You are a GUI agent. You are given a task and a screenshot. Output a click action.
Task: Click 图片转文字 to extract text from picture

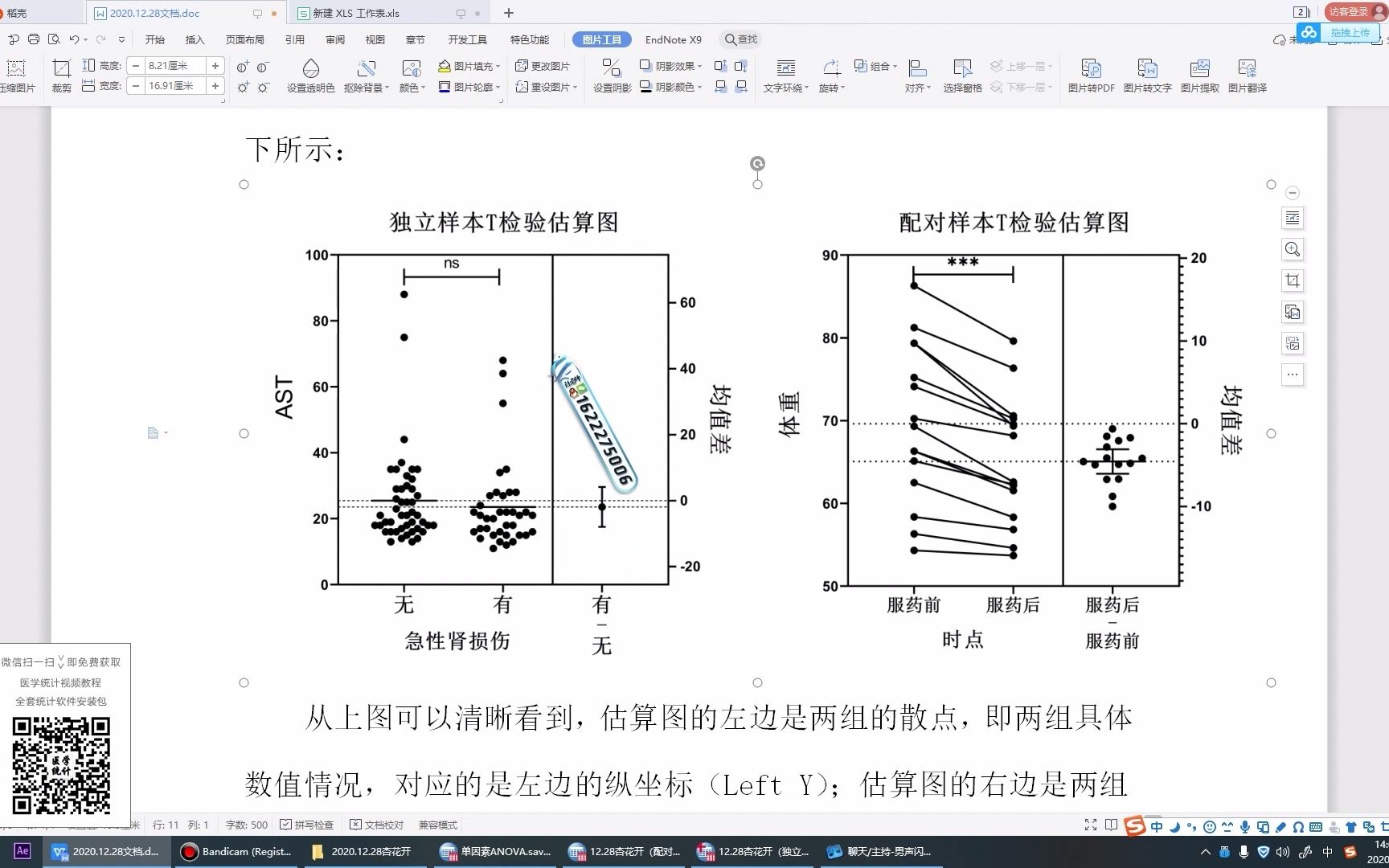click(1147, 76)
